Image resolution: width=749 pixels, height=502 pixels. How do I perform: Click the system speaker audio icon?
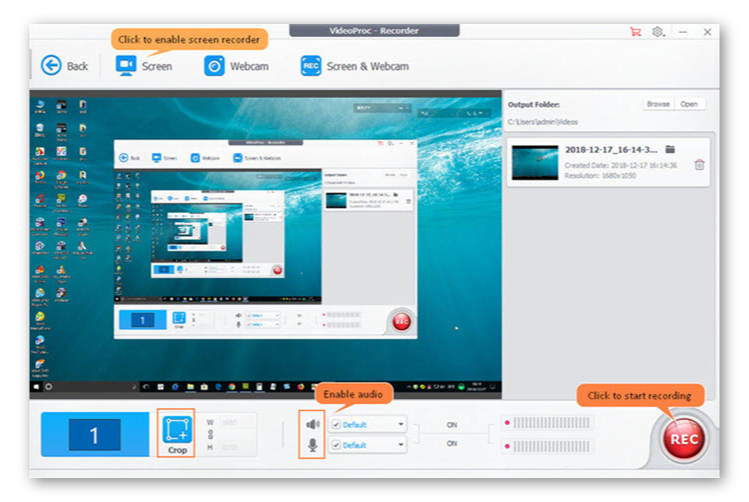click(312, 424)
